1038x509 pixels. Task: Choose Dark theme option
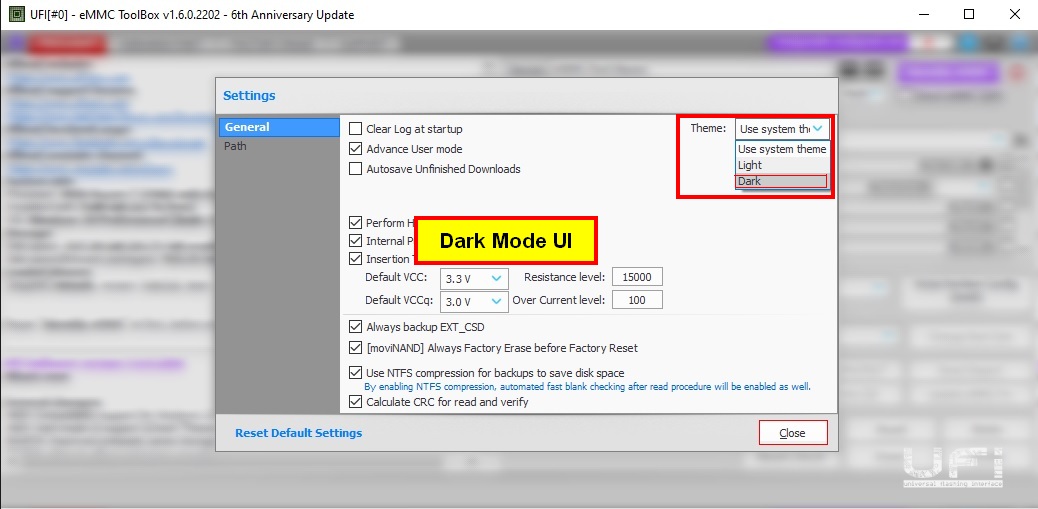(x=782, y=181)
